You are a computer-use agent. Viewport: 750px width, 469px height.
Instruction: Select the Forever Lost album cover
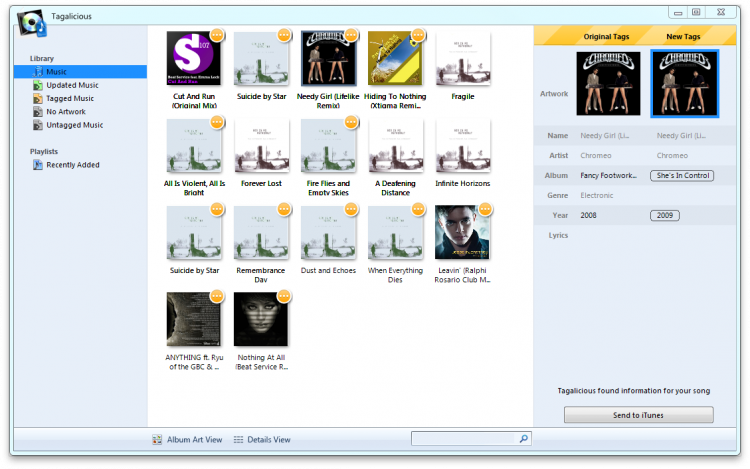point(261,145)
